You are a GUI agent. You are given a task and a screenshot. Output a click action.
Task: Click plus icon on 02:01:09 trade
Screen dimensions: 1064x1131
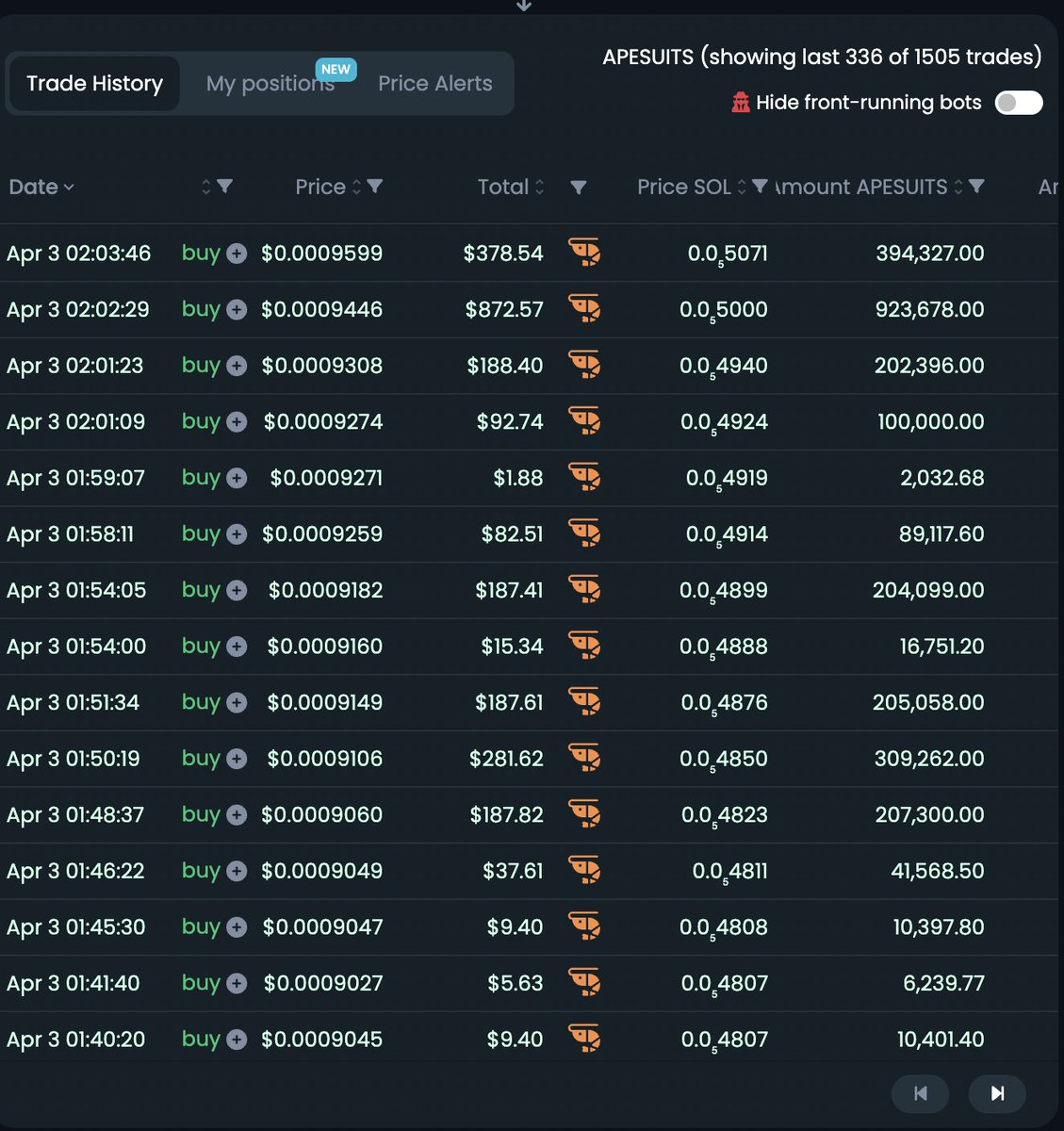pos(237,421)
